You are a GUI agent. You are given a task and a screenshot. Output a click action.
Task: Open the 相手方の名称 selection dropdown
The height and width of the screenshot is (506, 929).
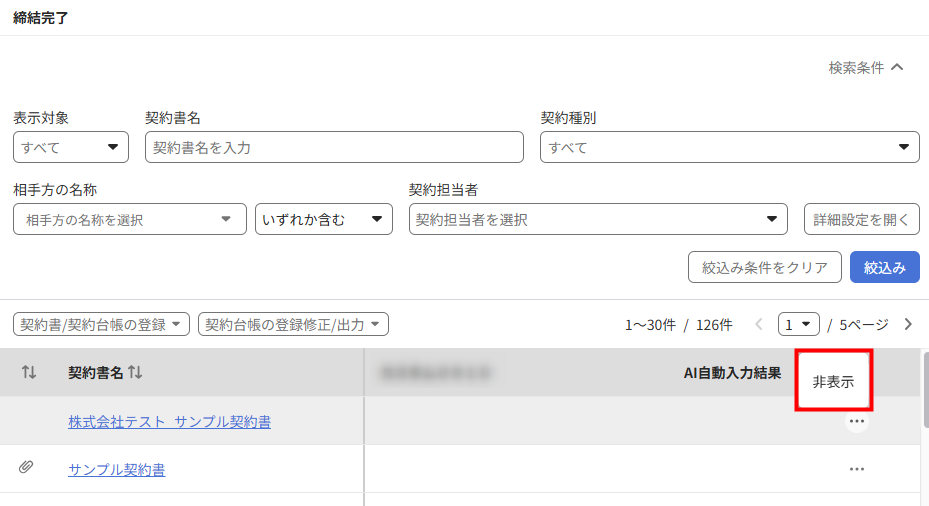pyautogui.click(x=130, y=220)
